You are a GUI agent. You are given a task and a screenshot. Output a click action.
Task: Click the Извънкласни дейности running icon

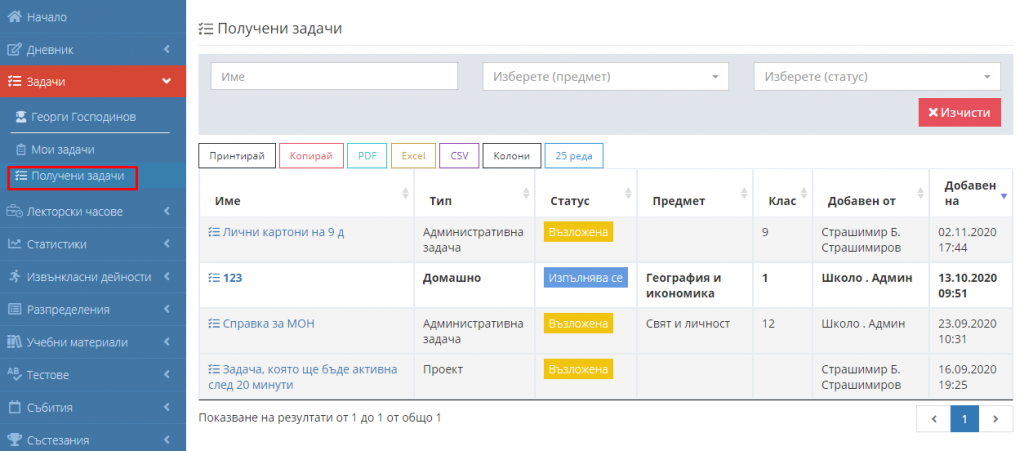pos(14,276)
